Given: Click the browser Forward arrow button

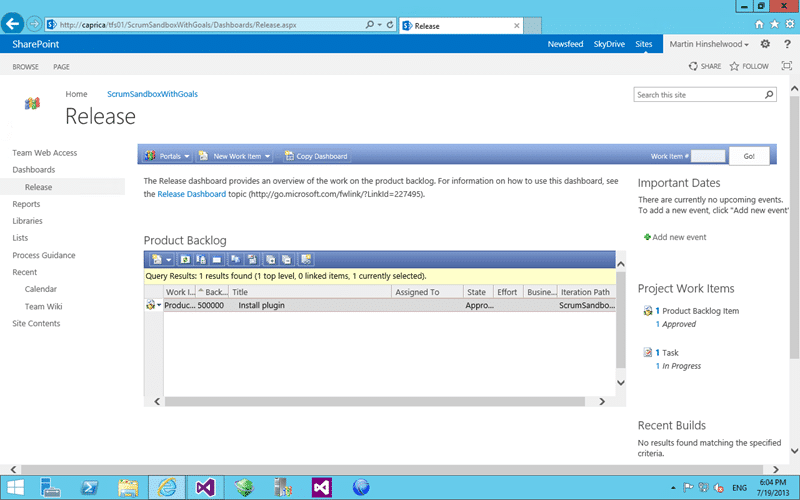Looking at the screenshot, I should pos(34,24).
